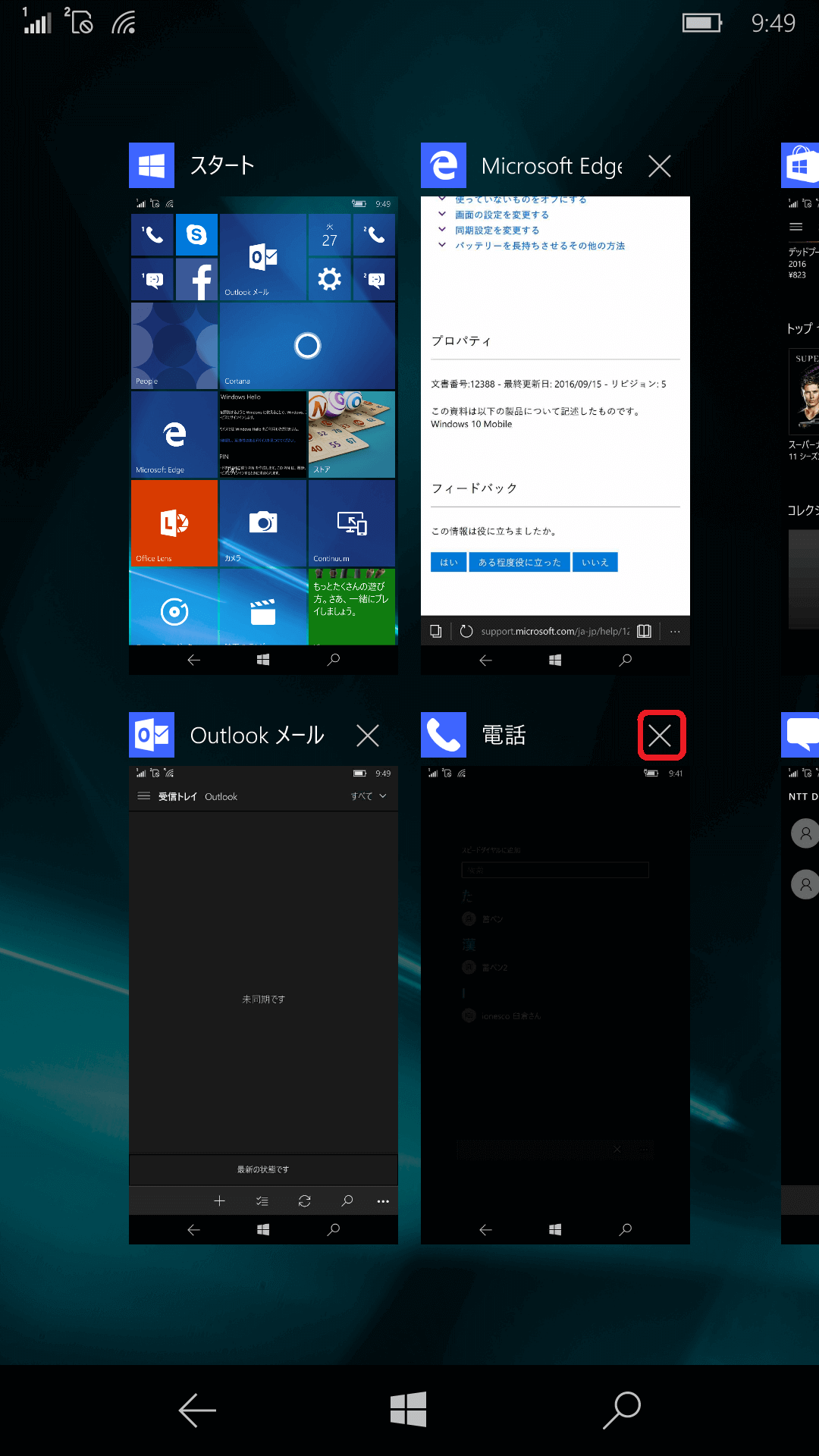Click ある程度役に立った feedback button
This screenshot has width=819, height=1456.
(519, 562)
